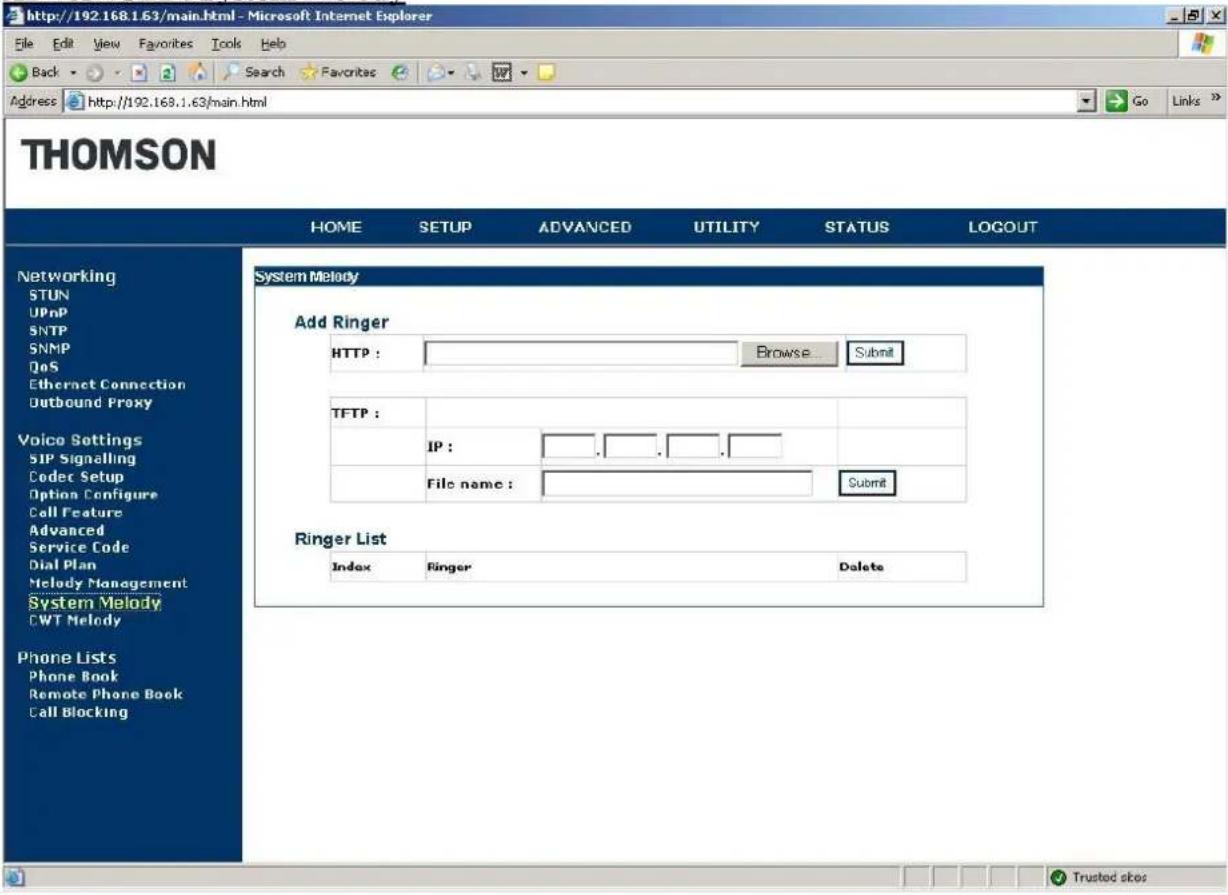Open UPnP sidebar link
This screenshot has width=1228, height=895.
(x=49, y=312)
